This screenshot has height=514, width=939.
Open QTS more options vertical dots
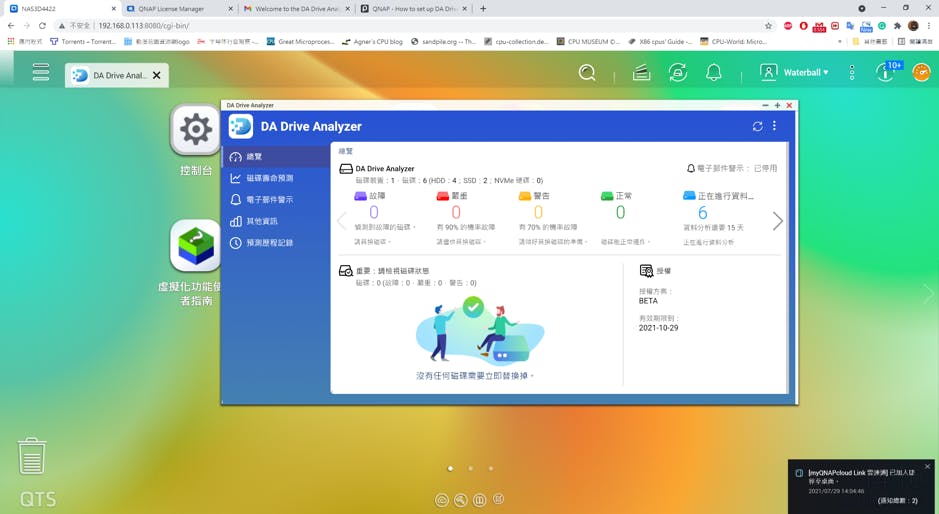pyautogui.click(x=852, y=72)
